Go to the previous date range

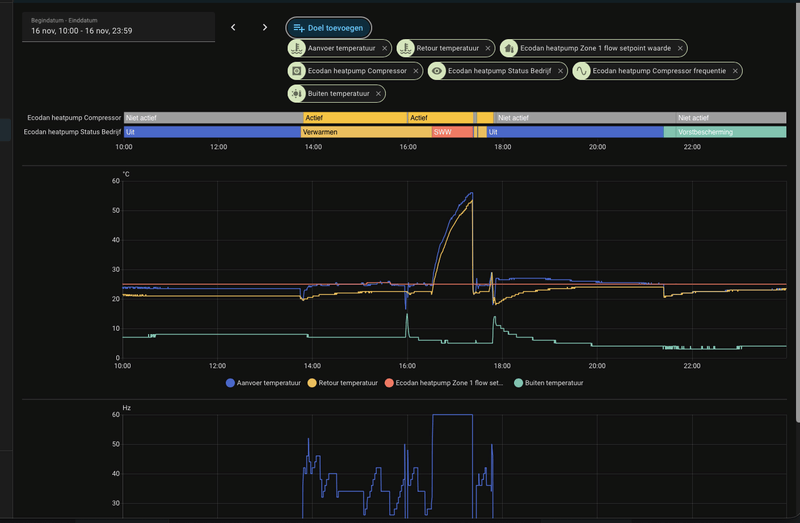click(x=233, y=28)
